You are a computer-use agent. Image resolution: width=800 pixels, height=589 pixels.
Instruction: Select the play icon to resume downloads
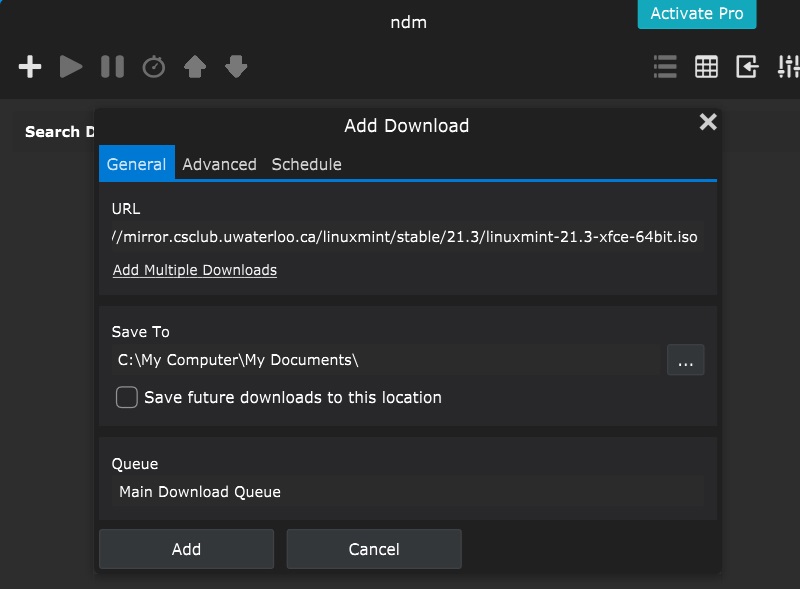(70, 67)
